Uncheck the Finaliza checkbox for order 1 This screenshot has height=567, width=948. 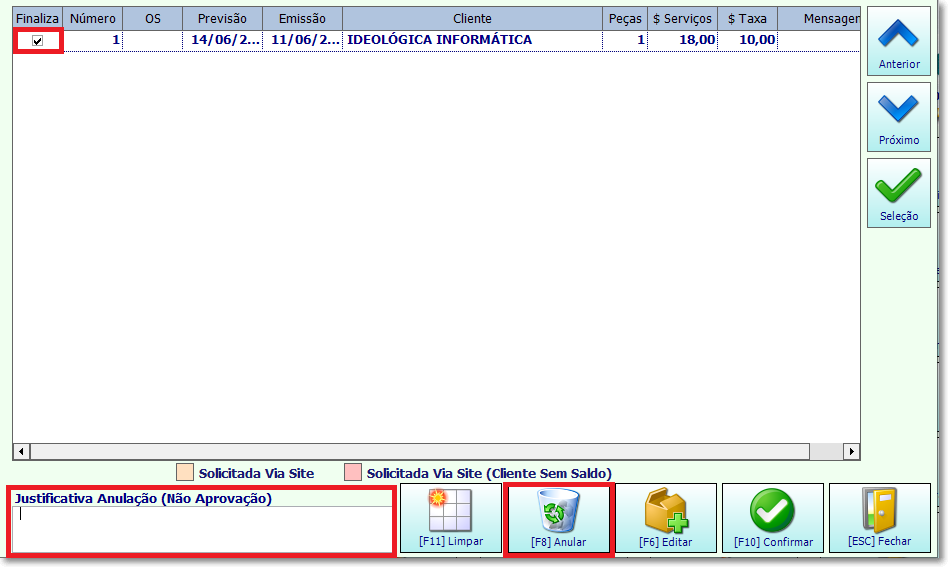[x=37, y=40]
